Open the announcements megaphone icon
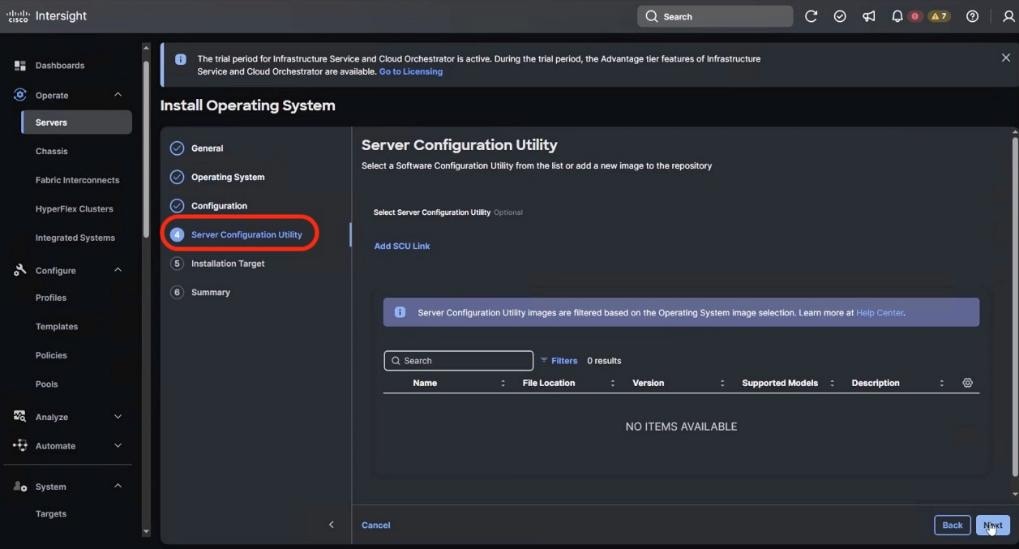This screenshot has height=549, width=1019. coord(868,16)
